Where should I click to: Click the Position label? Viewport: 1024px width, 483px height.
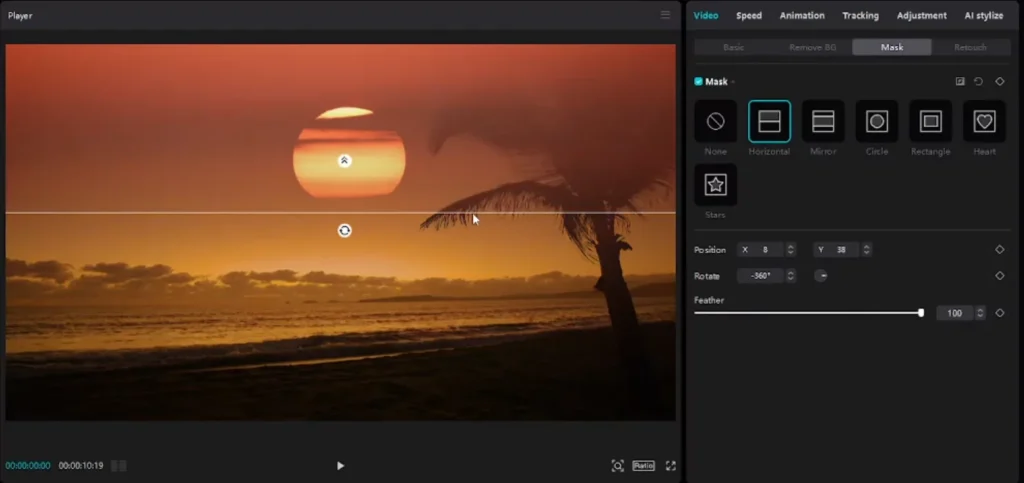[x=710, y=249]
